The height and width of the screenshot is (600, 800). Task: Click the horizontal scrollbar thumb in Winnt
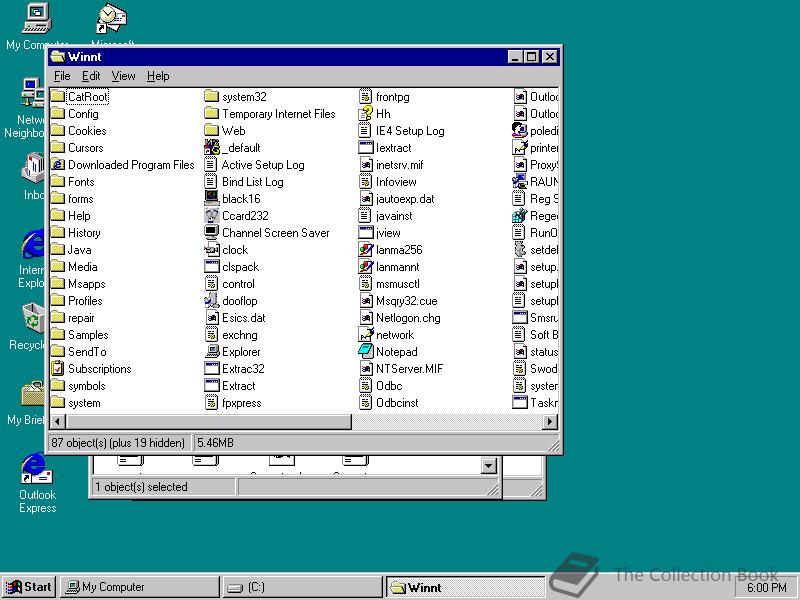point(208,421)
